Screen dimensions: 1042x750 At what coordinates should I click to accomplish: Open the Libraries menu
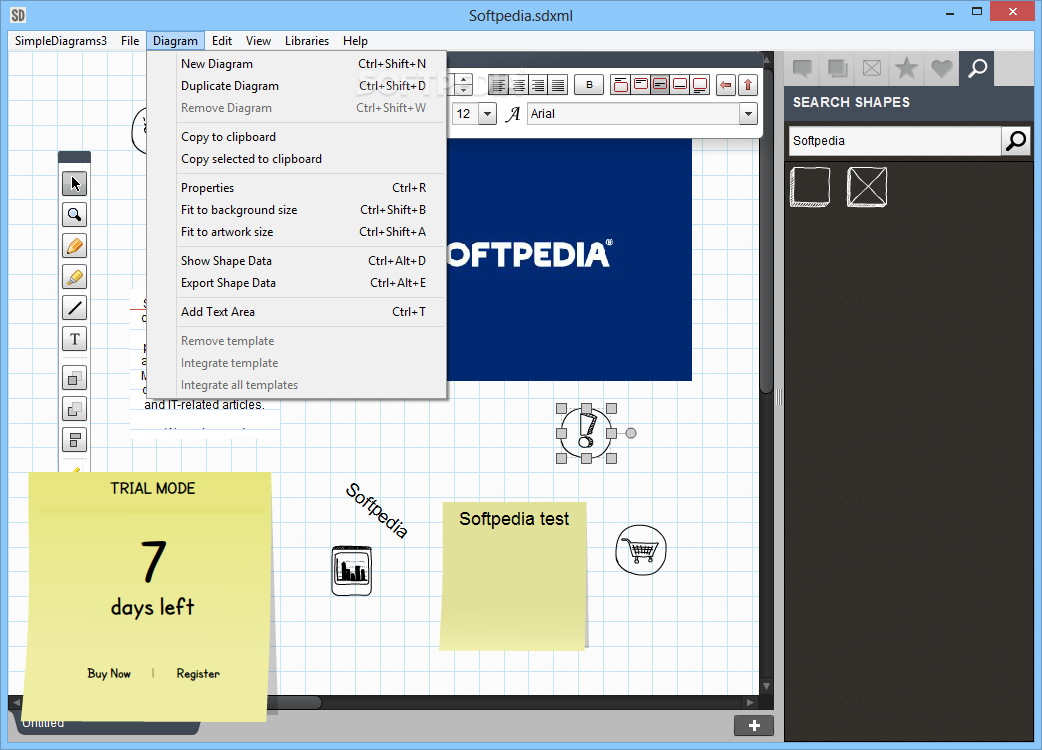[x=307, y=41]
